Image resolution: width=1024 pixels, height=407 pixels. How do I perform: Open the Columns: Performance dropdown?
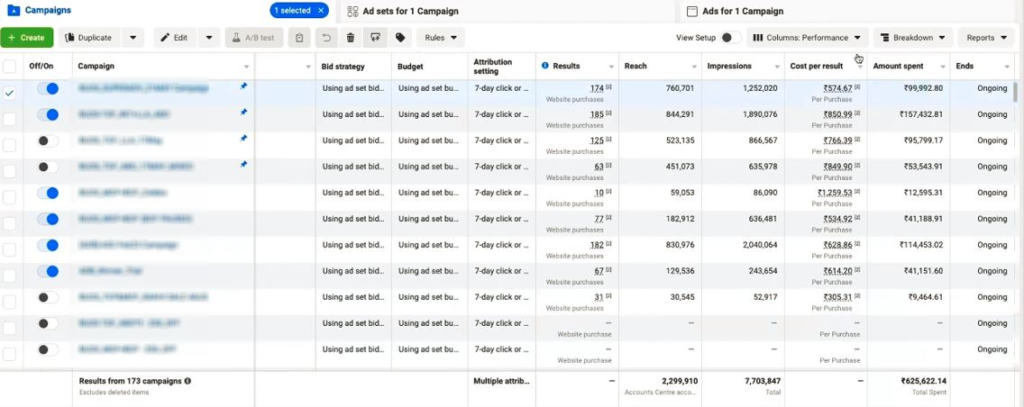tap(806, 38)
